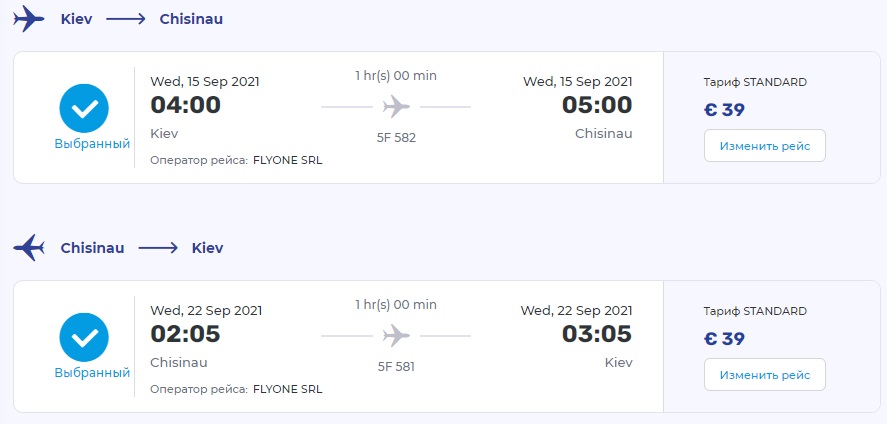
Task: Click the flight number 5F 582
Action: click(x=396, y=138)
